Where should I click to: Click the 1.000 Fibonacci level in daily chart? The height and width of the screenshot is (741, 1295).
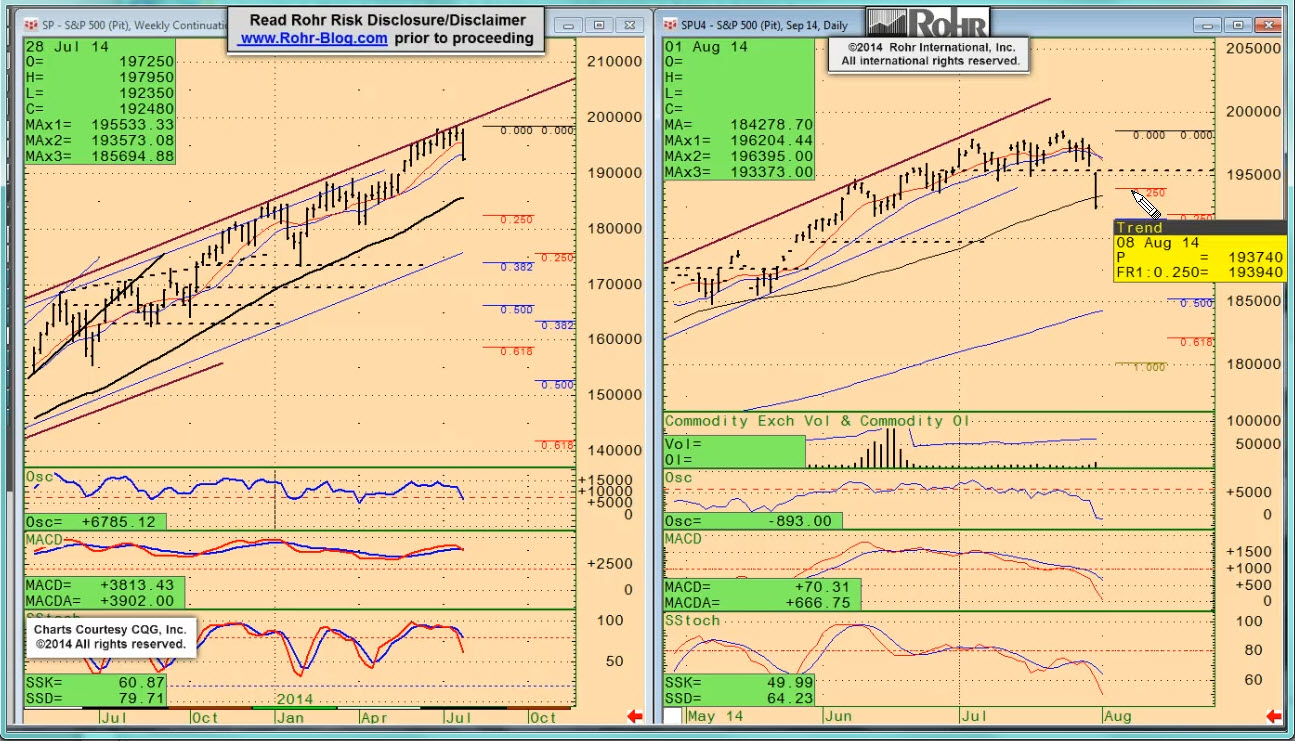click(1148, 367)
